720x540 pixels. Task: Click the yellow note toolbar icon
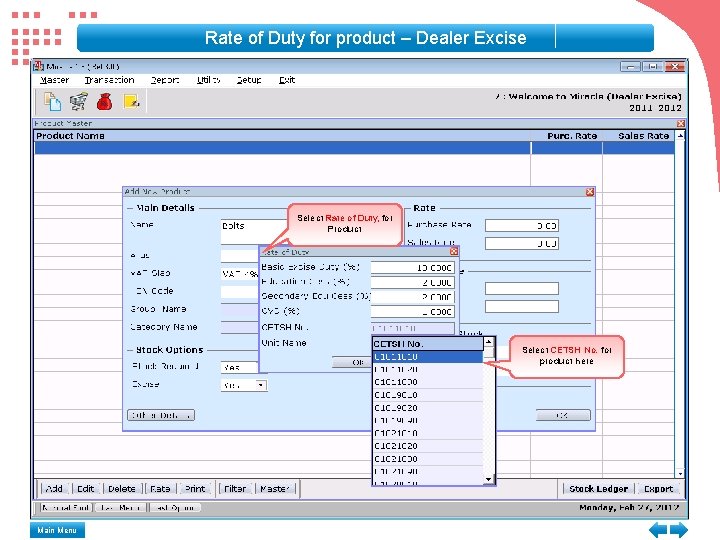point(131,101)
